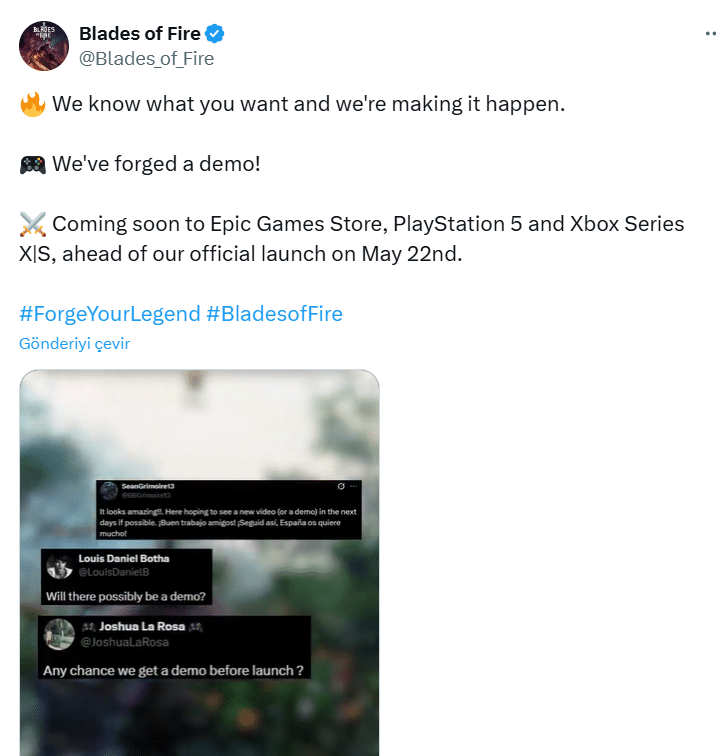
Task: Click the fire emoji in the tweet
Action: tap(32, 105)
